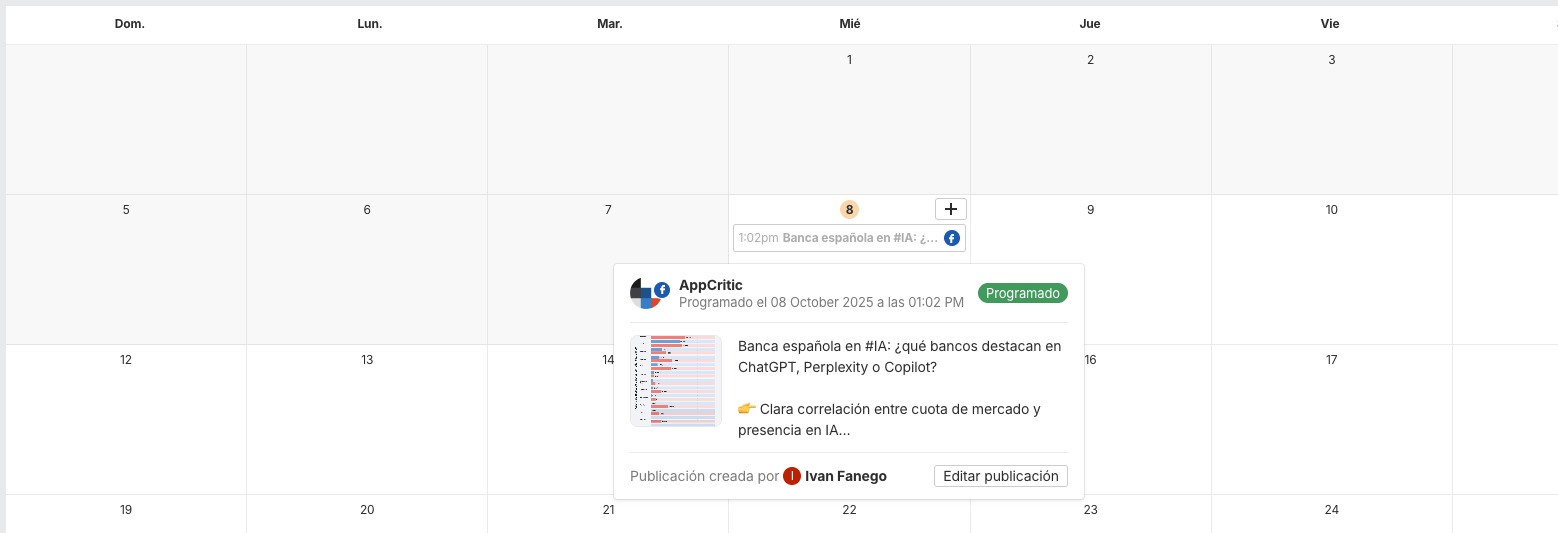Click the post text about Banca española

(x=899, y=387)
